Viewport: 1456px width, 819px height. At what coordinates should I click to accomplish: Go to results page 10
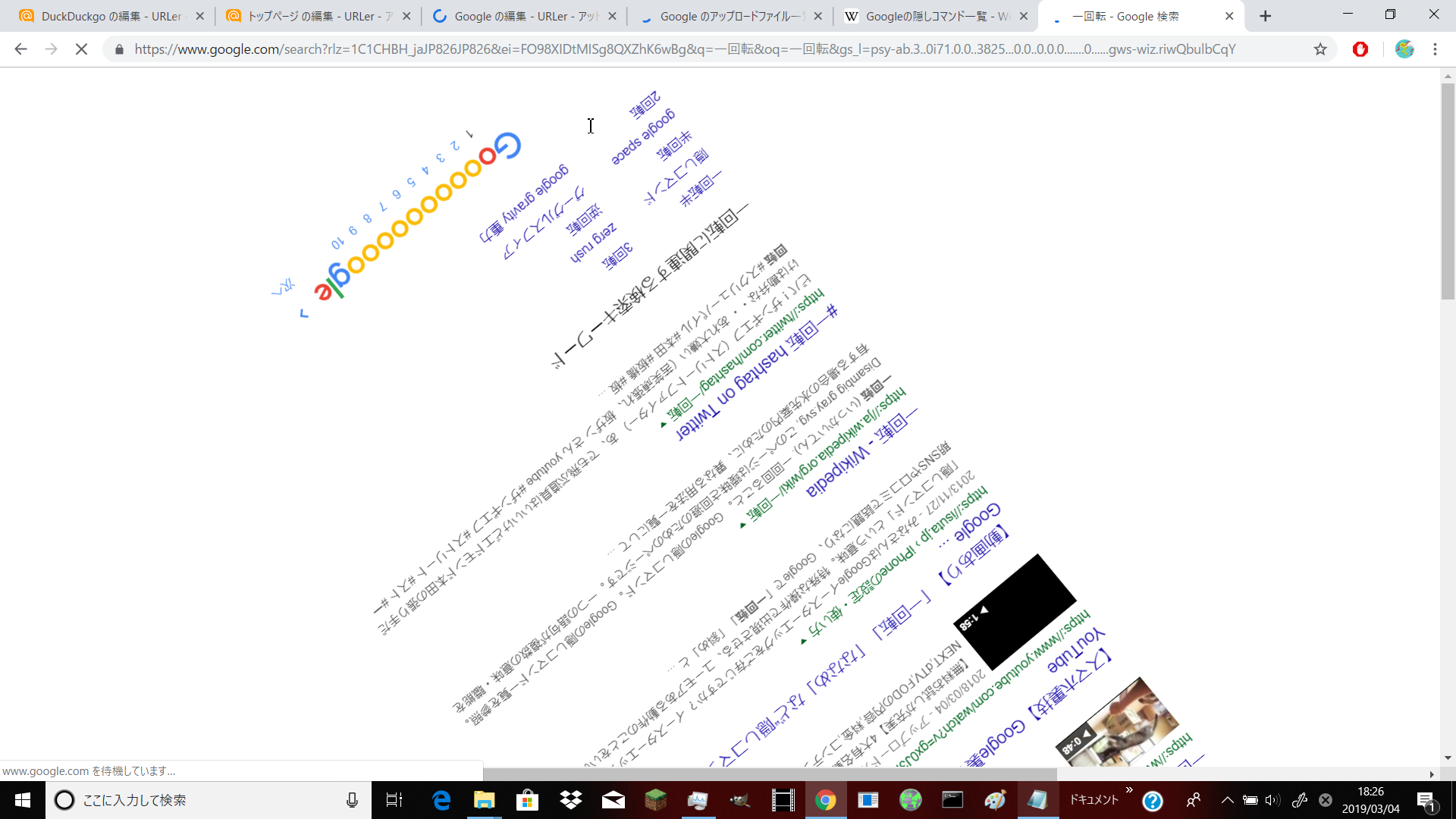337,243
